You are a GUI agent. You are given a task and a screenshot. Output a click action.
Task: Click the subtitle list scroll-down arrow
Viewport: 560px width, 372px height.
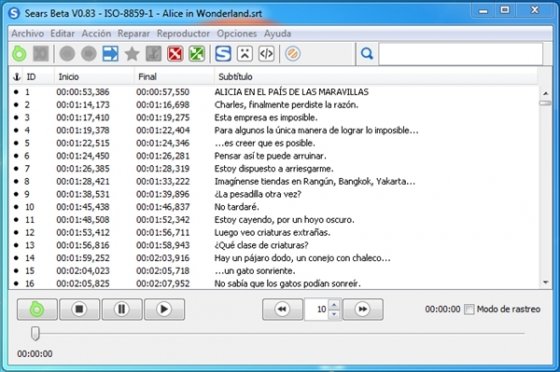pyautogui.click(x=545, y=282)
